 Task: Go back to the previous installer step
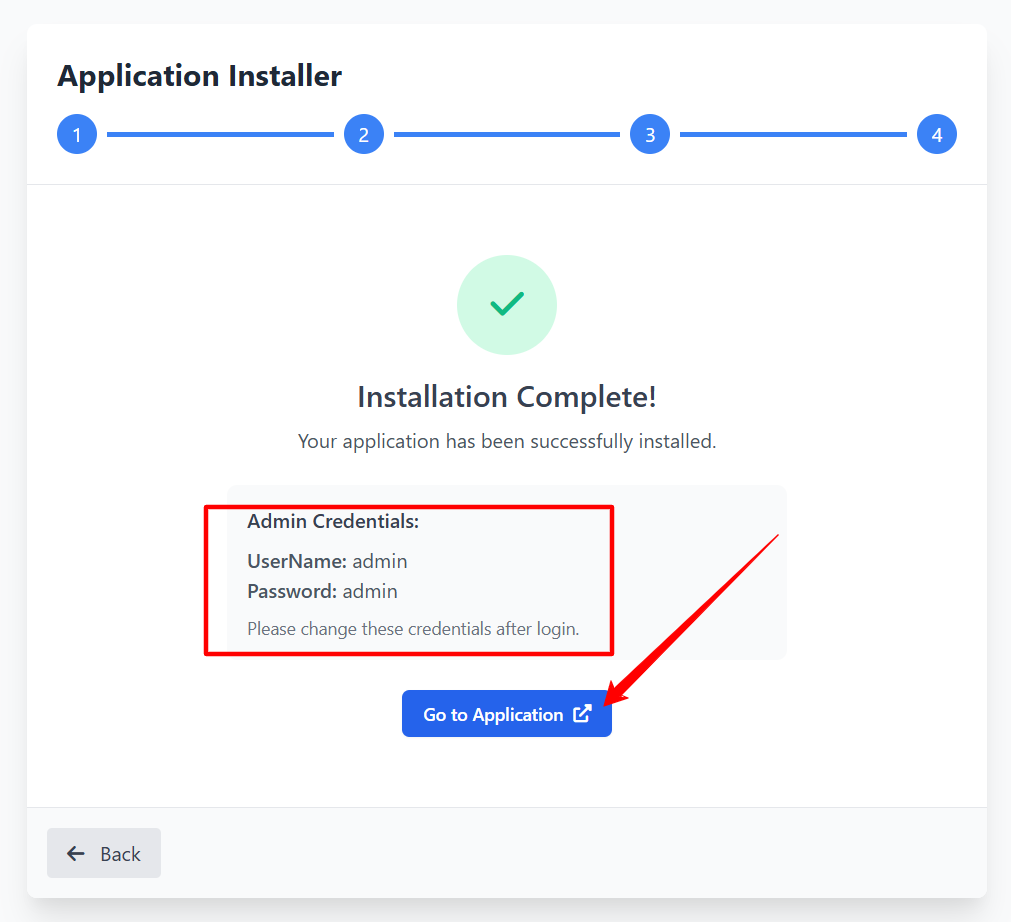[103, 853]
